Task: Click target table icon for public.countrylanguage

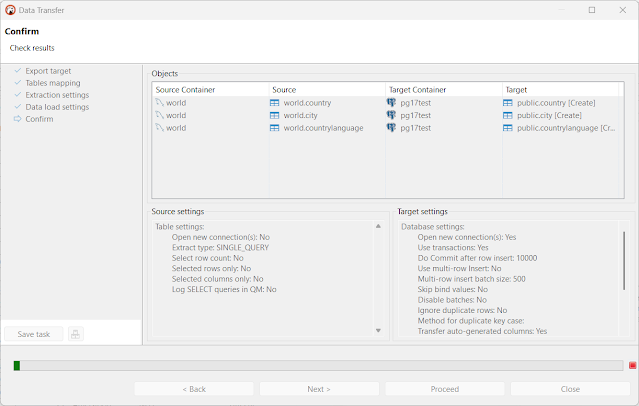Action: [508, 128]
